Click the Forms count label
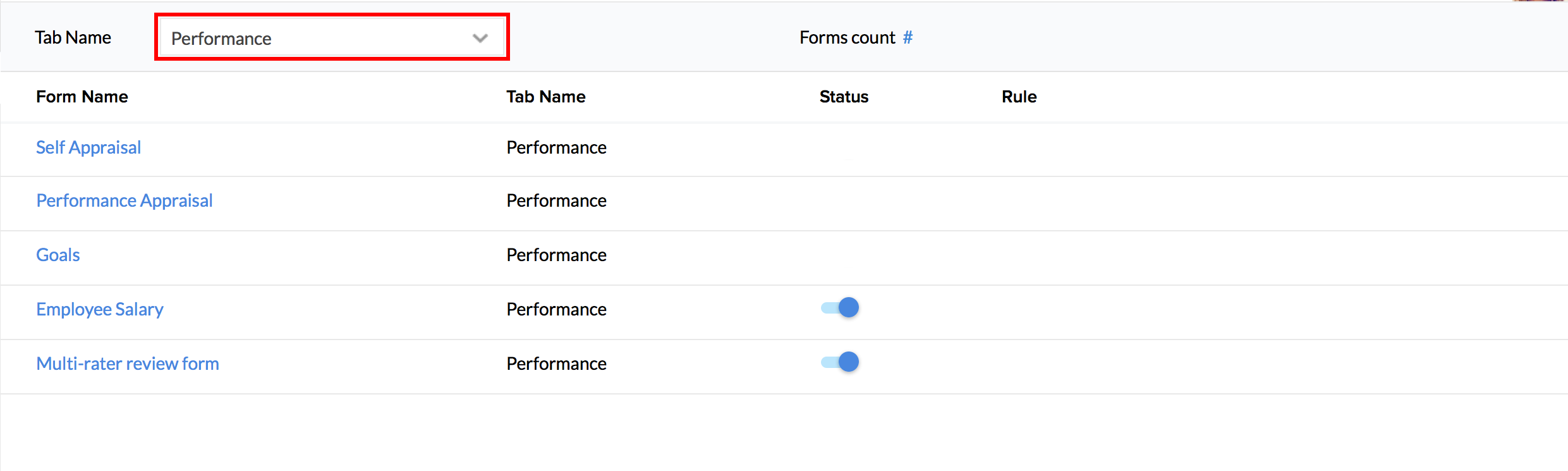 pyautogui.click(x=847, y=38)
